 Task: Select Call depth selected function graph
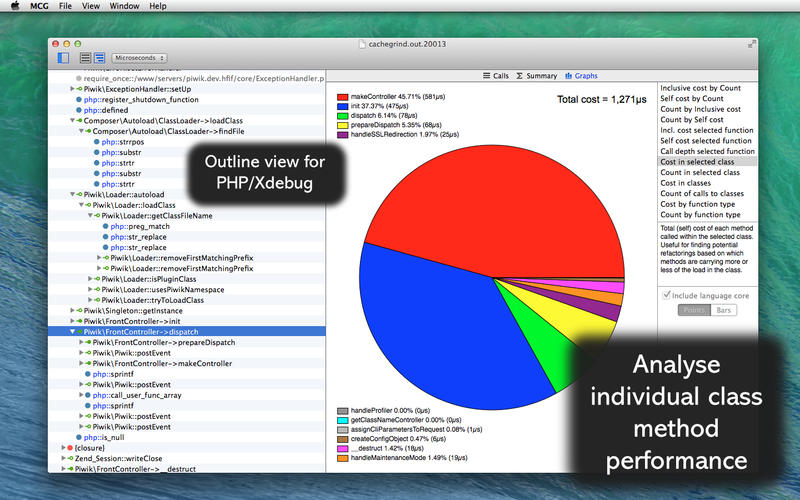pyautogui.click(x=707, y=152)
